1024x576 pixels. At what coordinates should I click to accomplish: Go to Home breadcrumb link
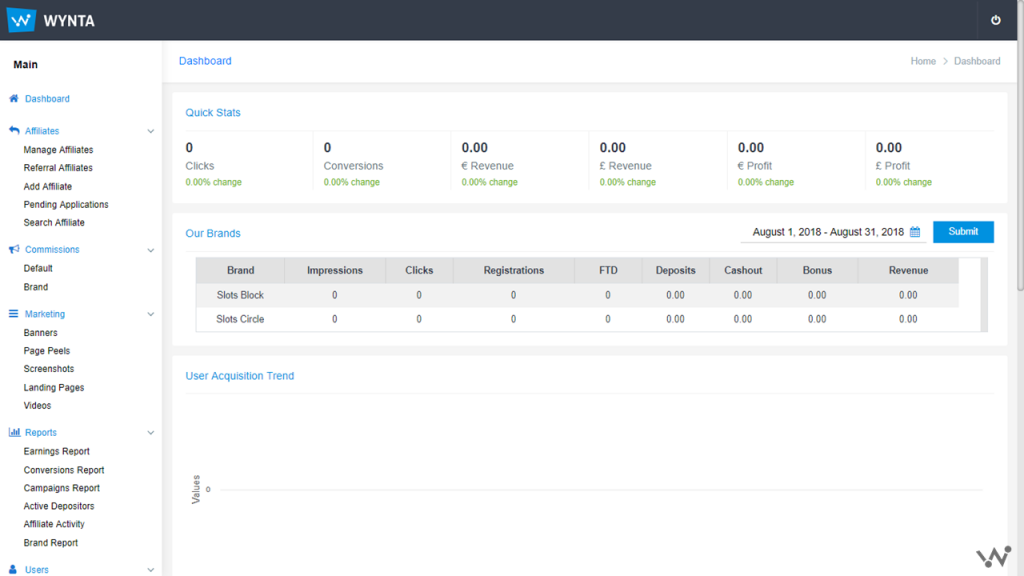923,61
